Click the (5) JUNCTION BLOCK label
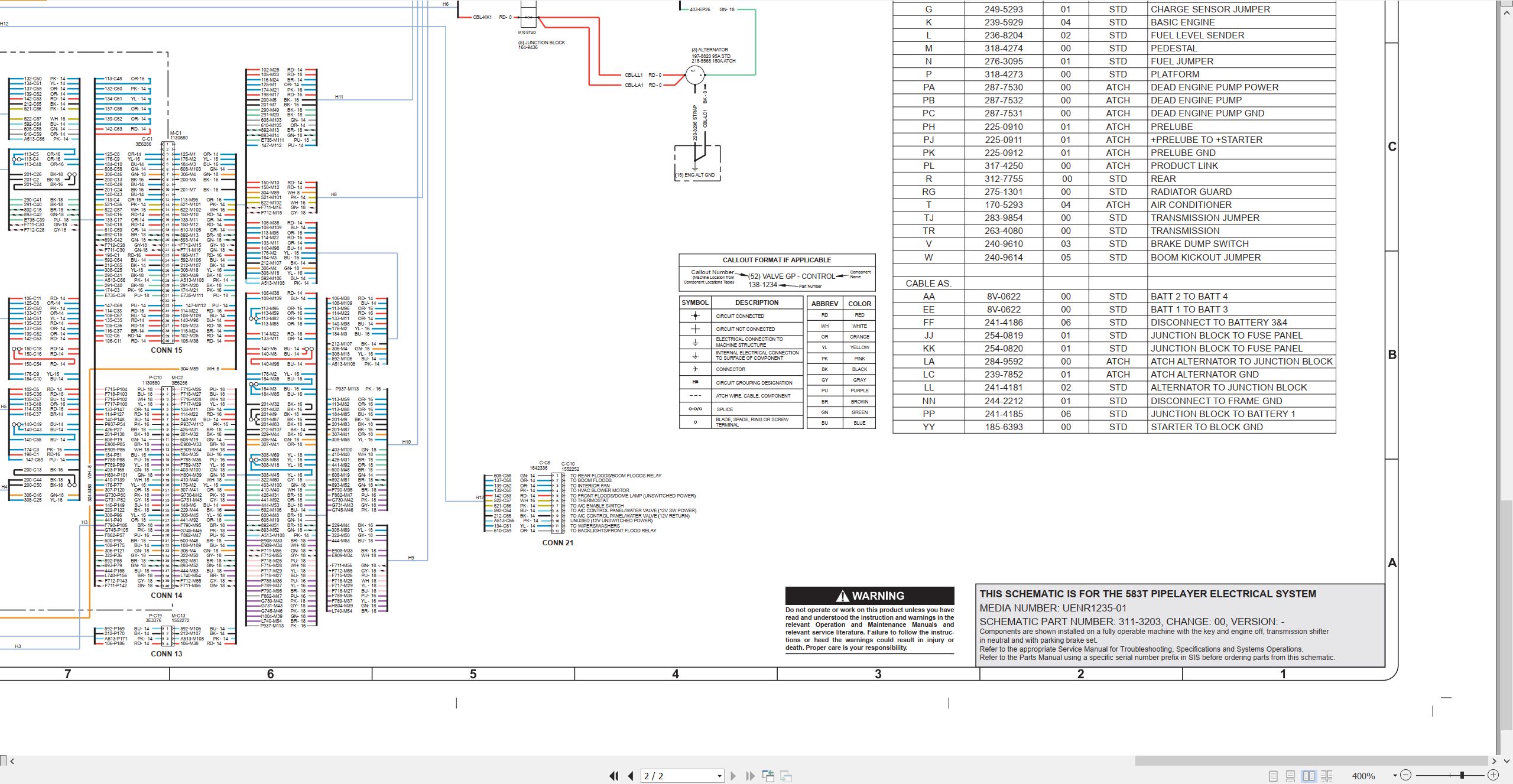This screenshot has height=784, width=1513. pyautogui.click(x=541, y=43)
